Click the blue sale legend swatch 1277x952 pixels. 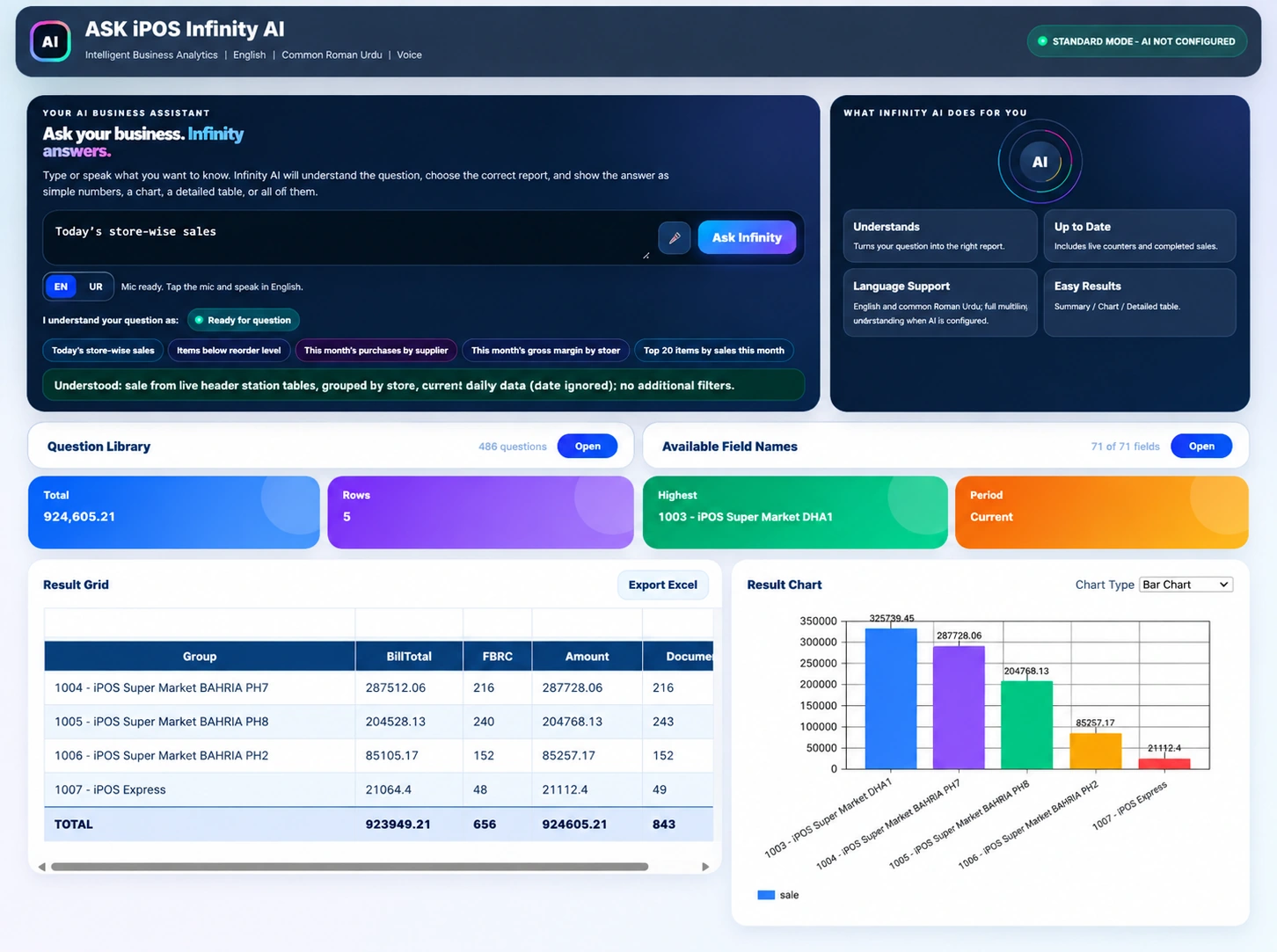tap(766, 895)
